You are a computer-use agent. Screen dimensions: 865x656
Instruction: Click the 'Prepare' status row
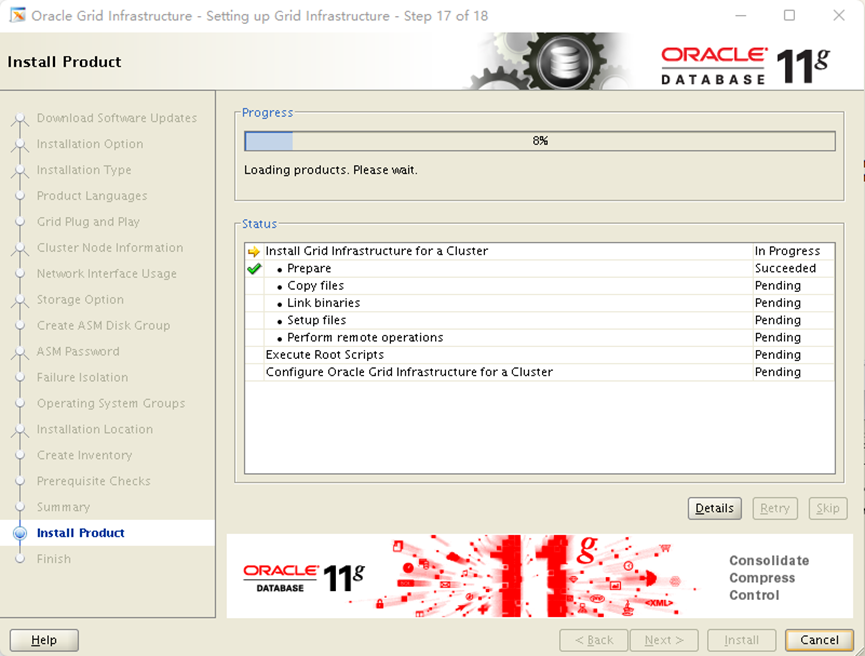[x=540, y=269]
